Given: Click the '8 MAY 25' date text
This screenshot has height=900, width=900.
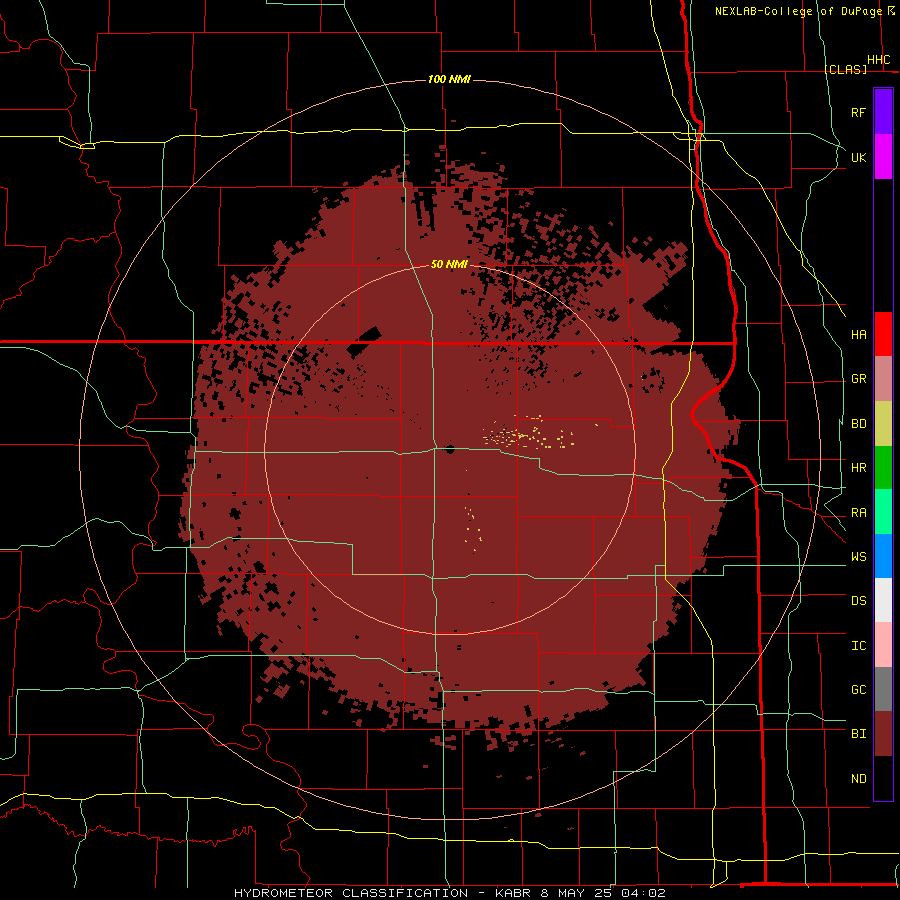Looking at the screenshot, I should tap(576, 893).
